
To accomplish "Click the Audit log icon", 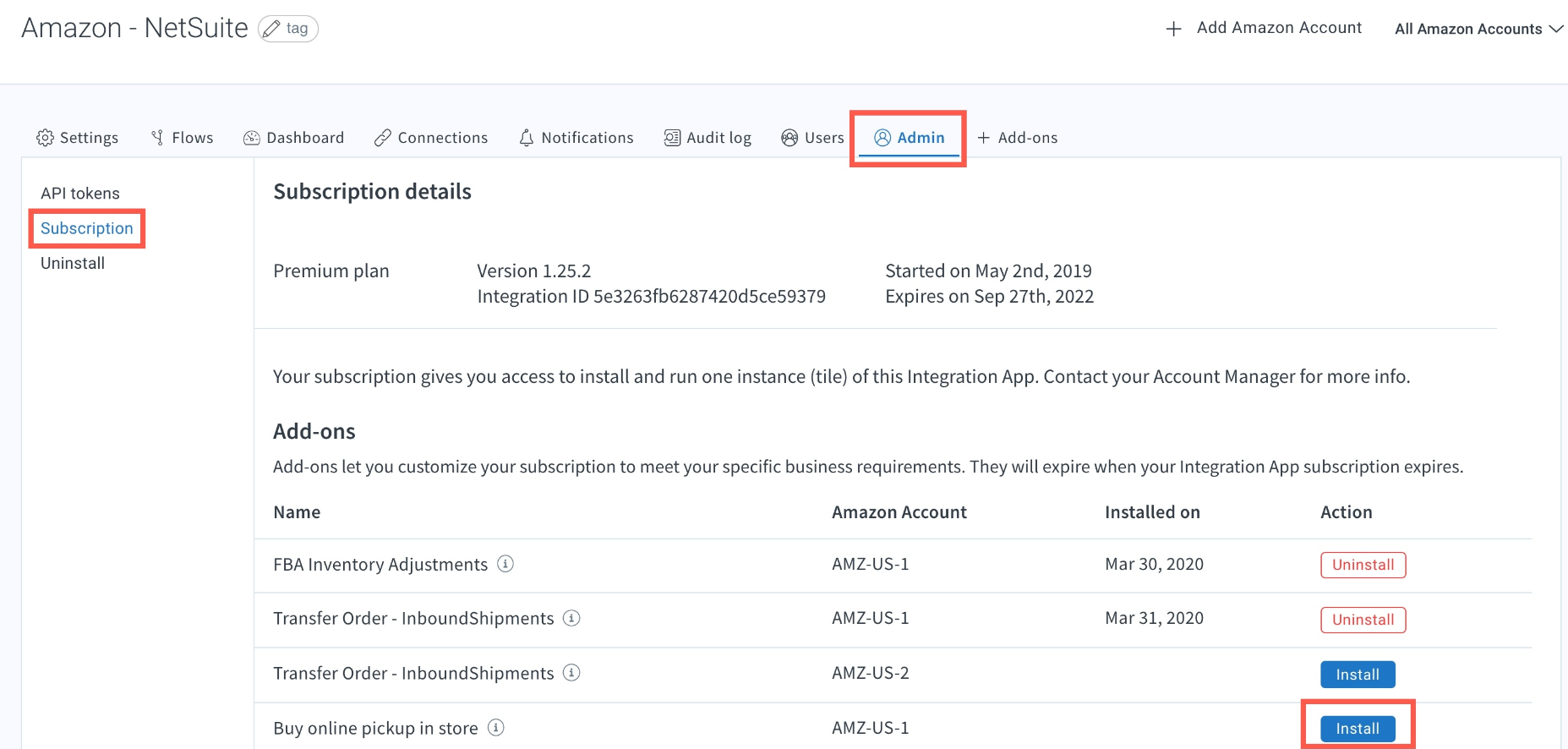I will click(x=672, y=138).
